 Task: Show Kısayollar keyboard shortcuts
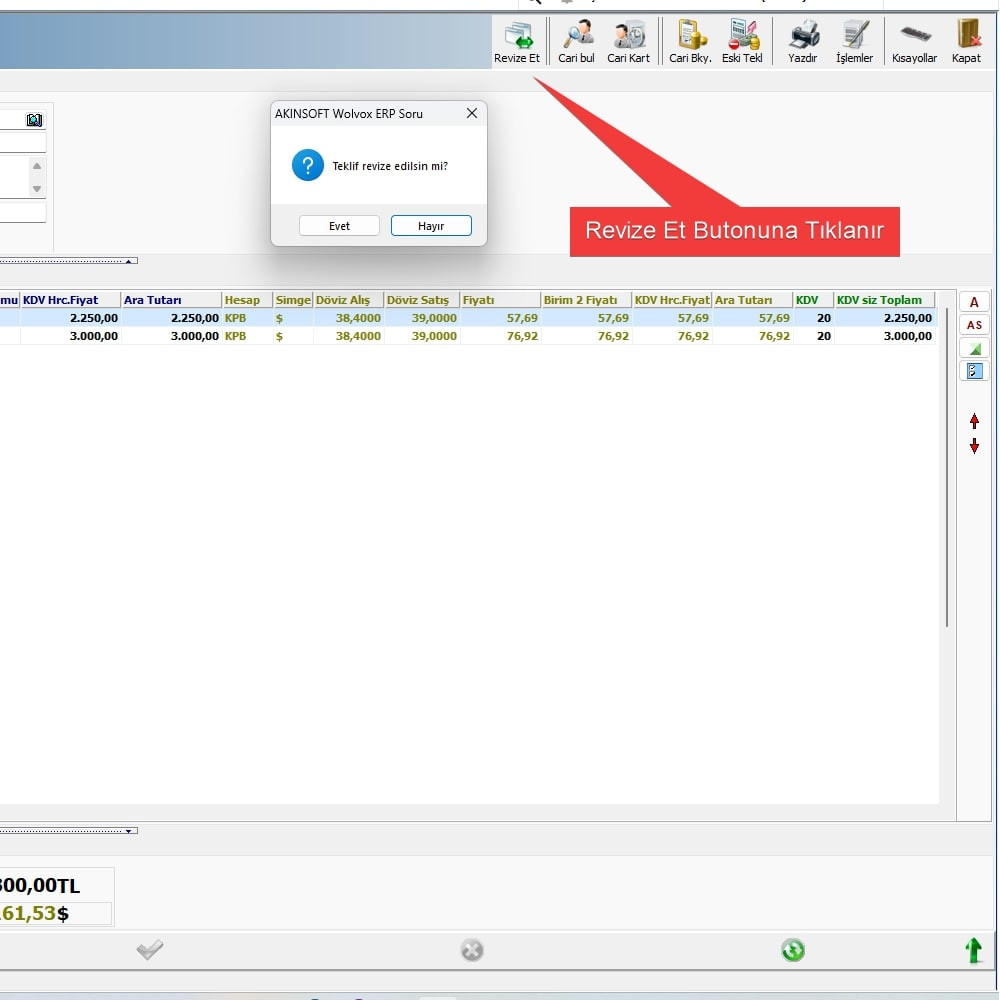click(914, 38)
